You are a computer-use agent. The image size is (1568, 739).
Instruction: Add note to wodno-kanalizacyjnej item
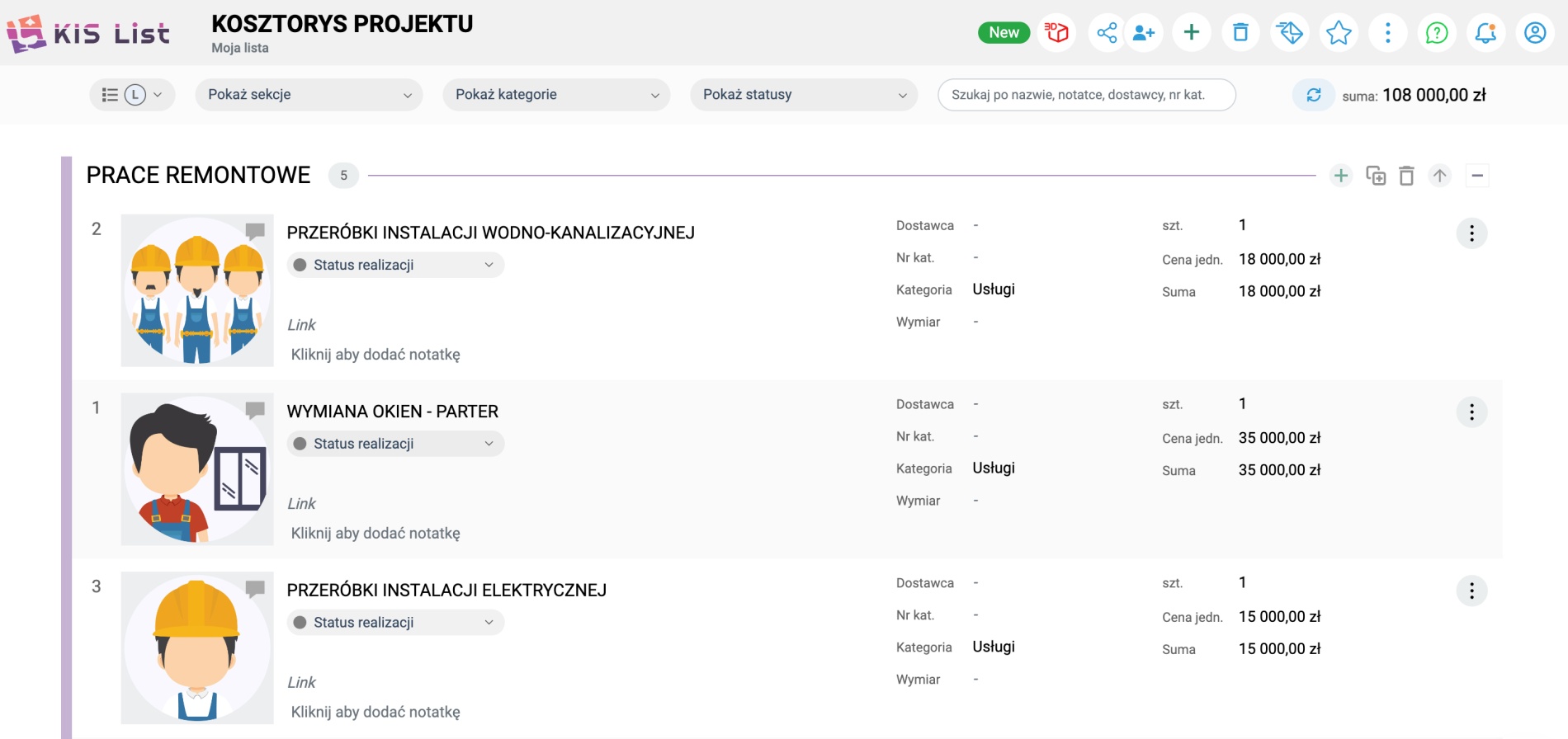[375, 355]
